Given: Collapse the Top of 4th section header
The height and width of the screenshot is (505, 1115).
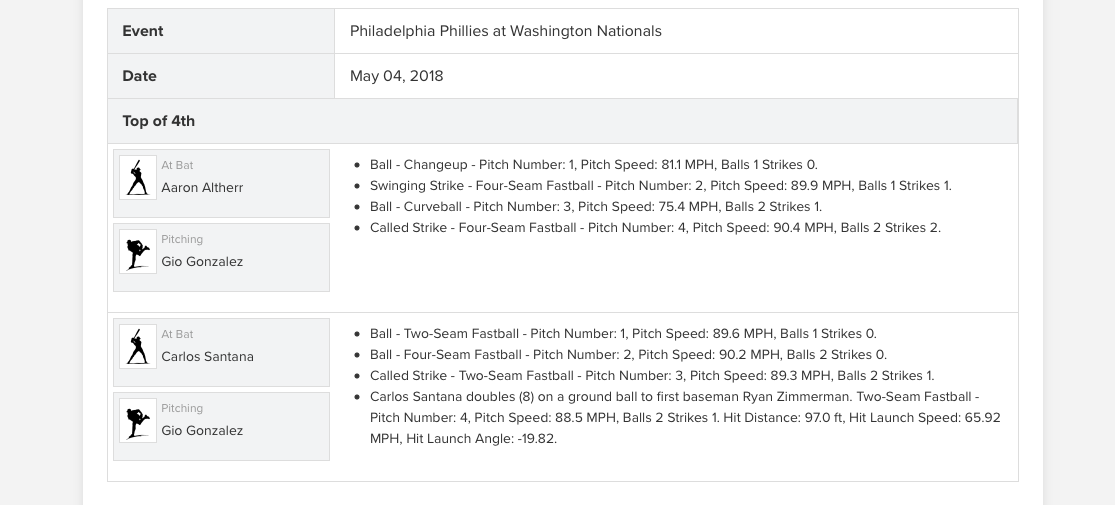Looking at the screenshot, I should pyautogui.click(x=159, y=121).
